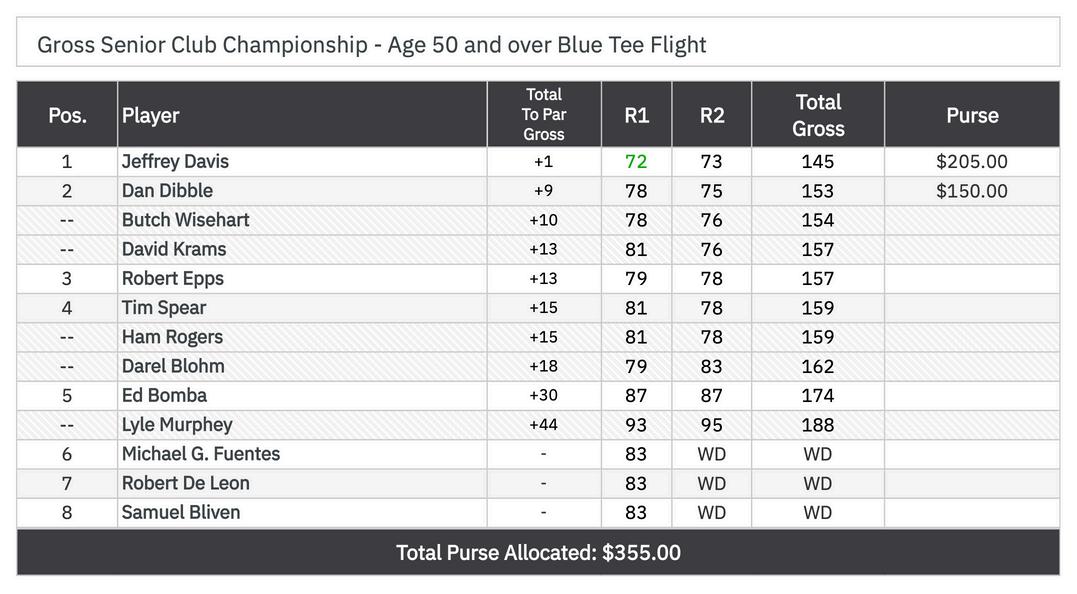Open Ham Rogers entry
This screenshot has width=1077, height=594.
[172, 337]
